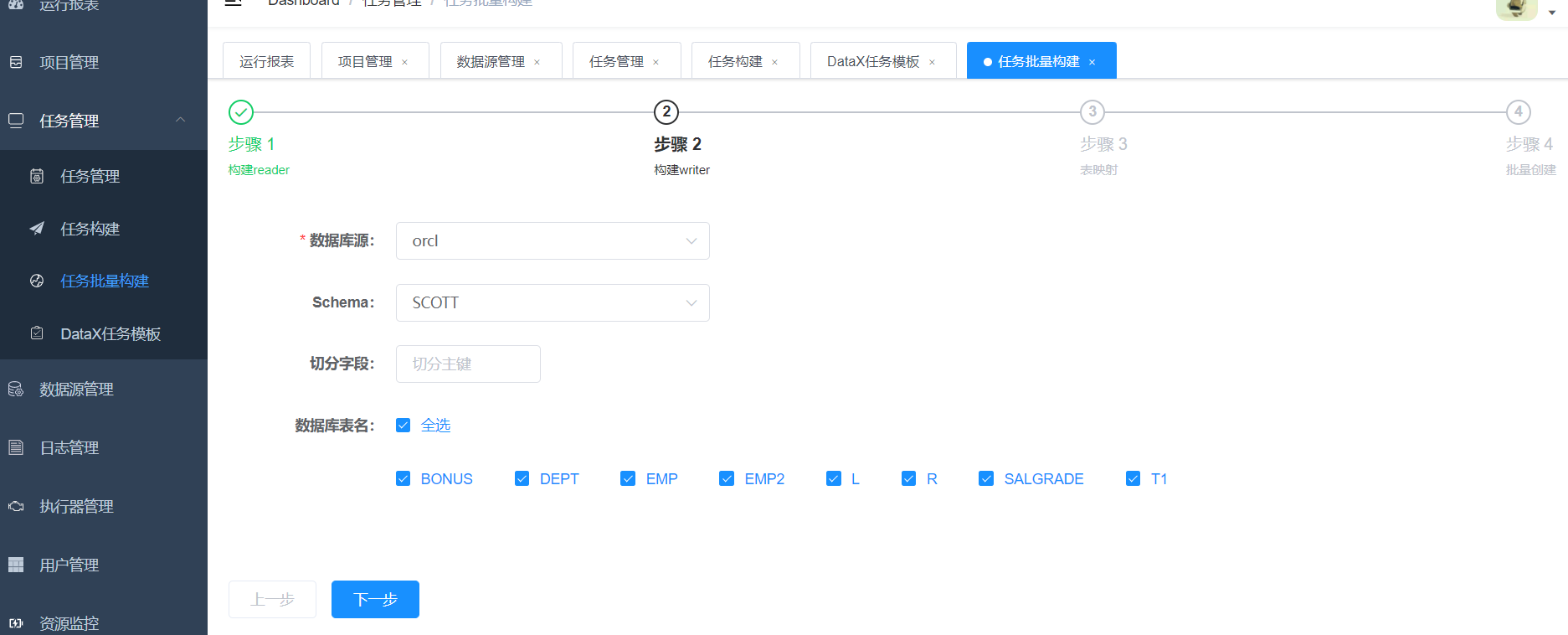Image resolution: width=1568 pixels, height=635 pixels.
Task: Click the Schema form label
Action: (x=343, y=302)
